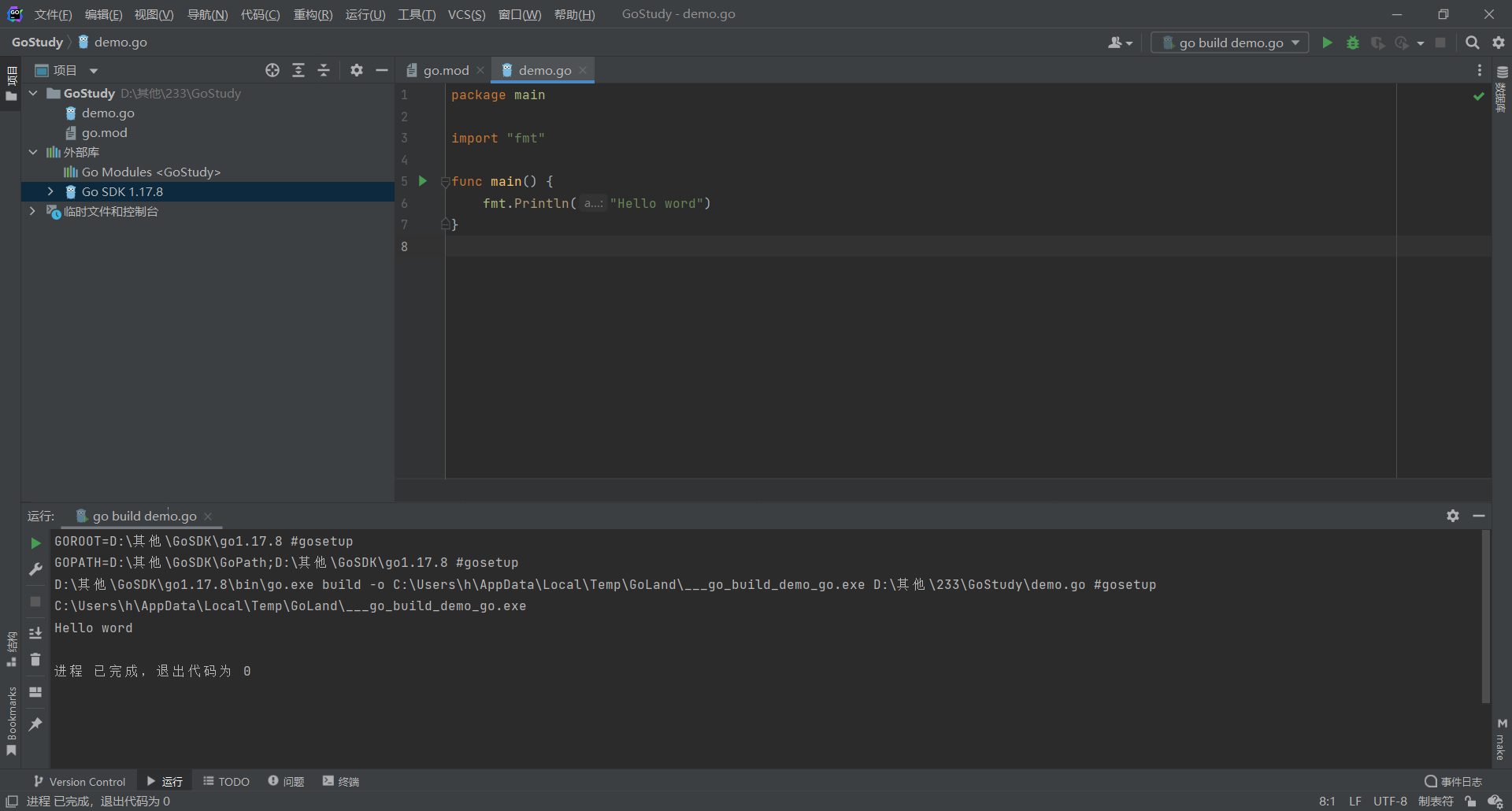Switch to the go.mod editor tab
Image resolution: width=1512 pixels, height=811 pixels.
(x=445, y=70)
